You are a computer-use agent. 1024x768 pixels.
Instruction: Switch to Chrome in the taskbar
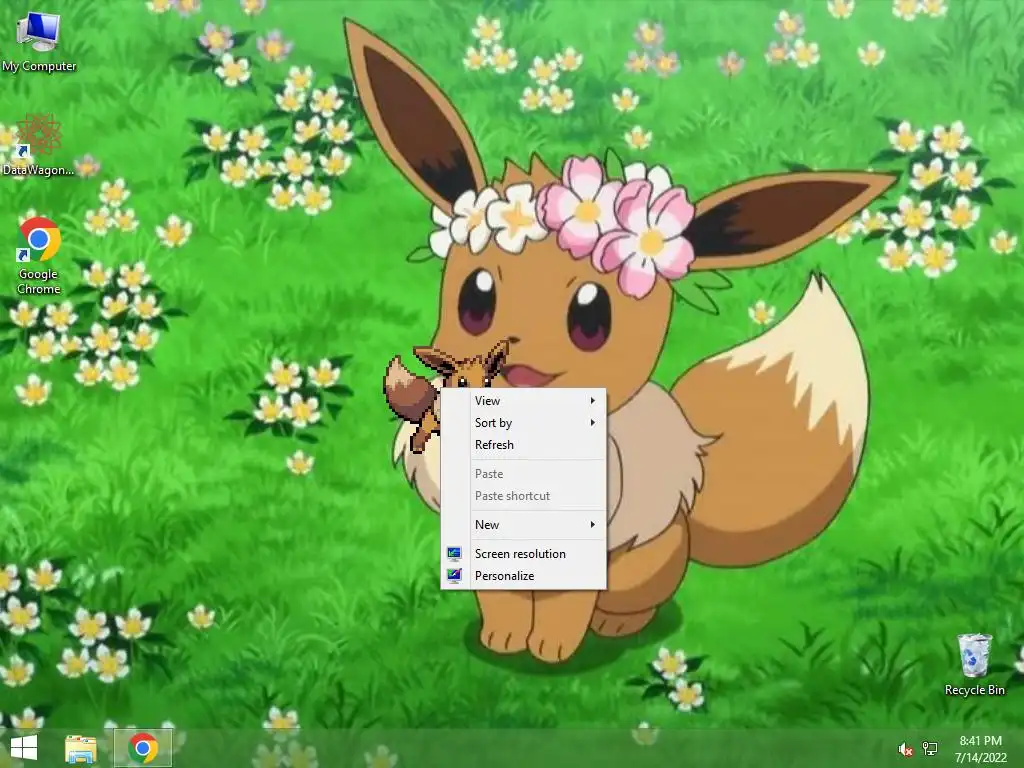[143, 748]
